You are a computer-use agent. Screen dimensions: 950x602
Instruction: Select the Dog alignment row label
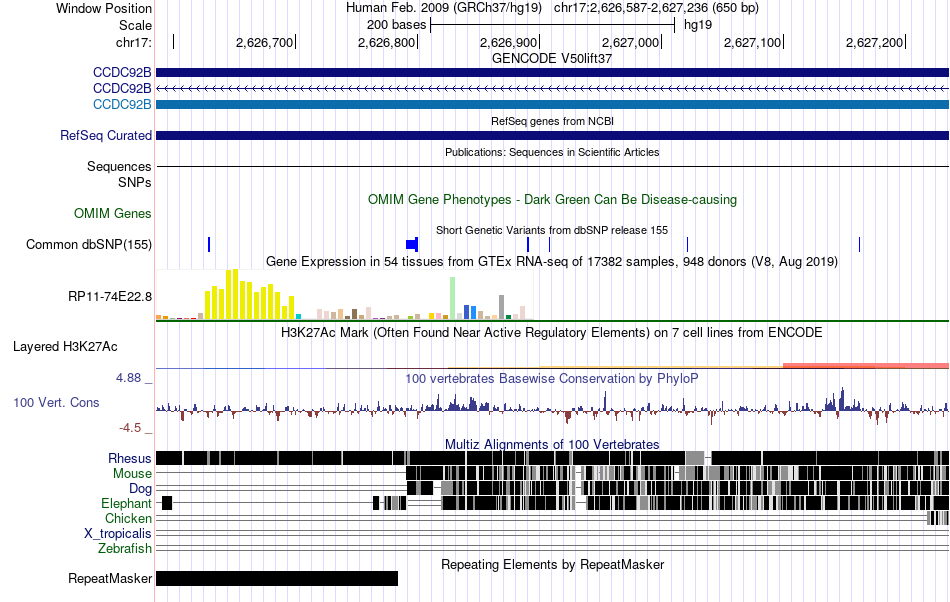pos(140,488)
